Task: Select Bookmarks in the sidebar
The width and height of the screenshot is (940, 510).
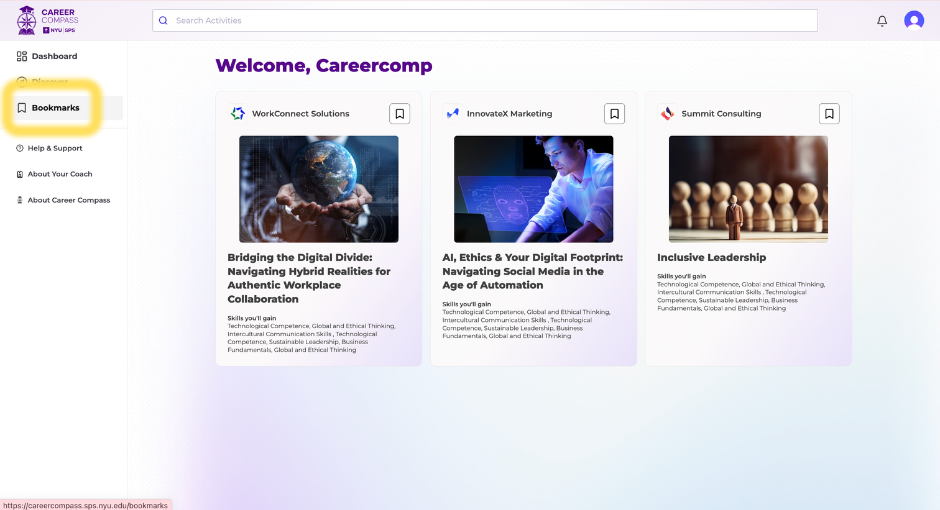Action: tap(55, 108)
